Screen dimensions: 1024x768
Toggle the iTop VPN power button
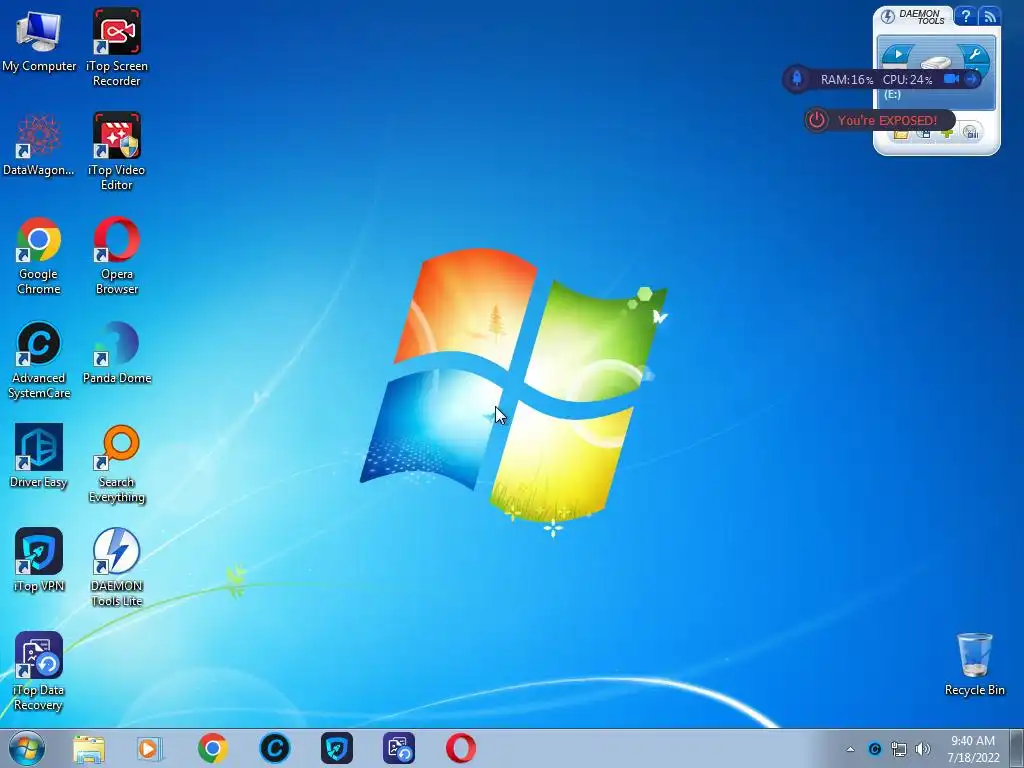(817, 120)
